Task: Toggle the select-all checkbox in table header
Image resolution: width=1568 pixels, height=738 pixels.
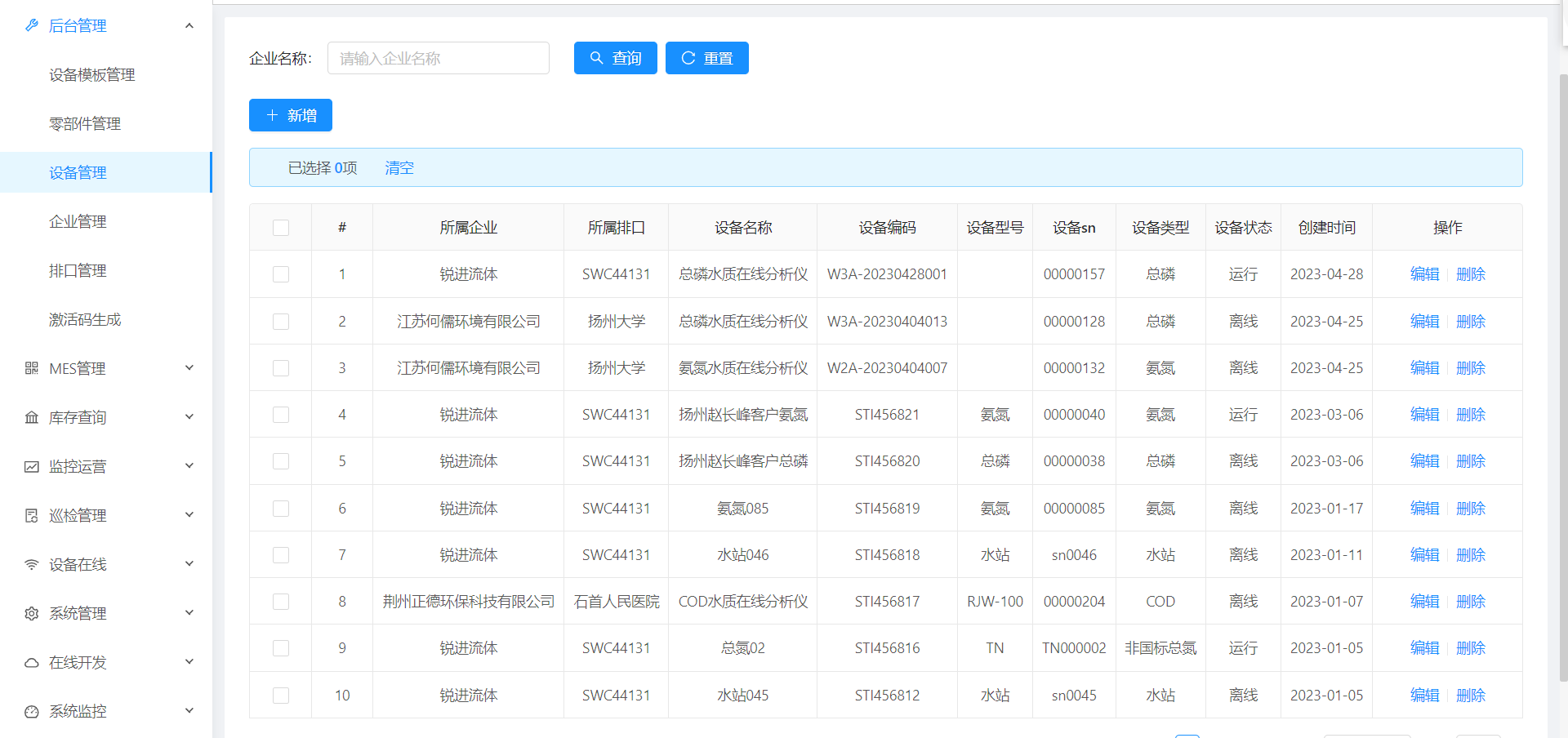Action: (281, 228)
